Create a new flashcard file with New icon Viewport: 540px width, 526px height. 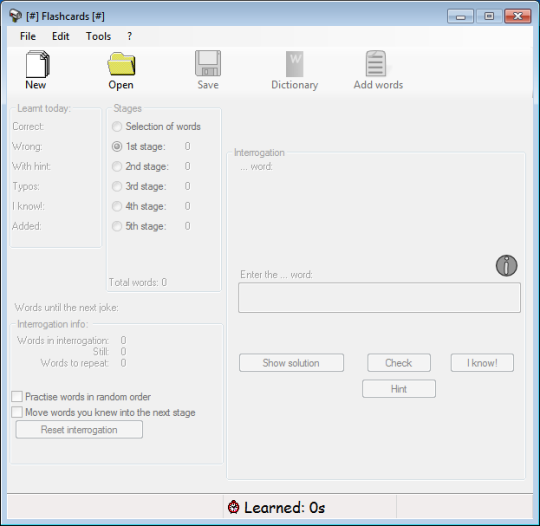point(37,64)
